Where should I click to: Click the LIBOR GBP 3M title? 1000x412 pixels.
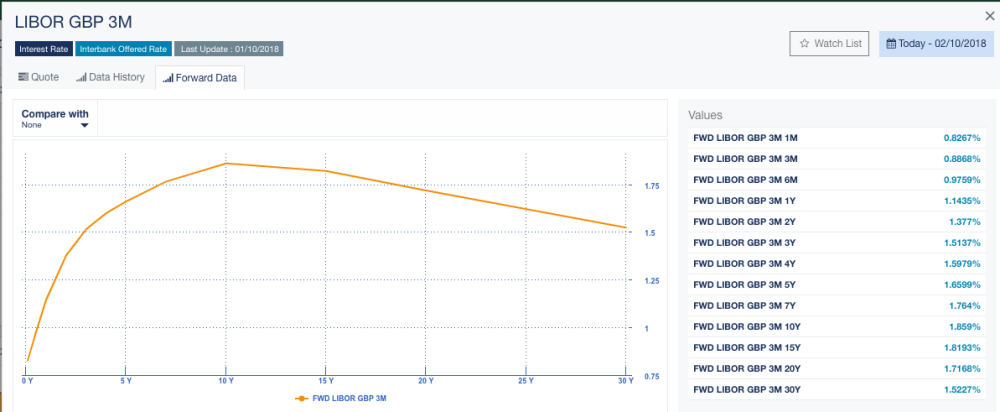coord(73,22)
